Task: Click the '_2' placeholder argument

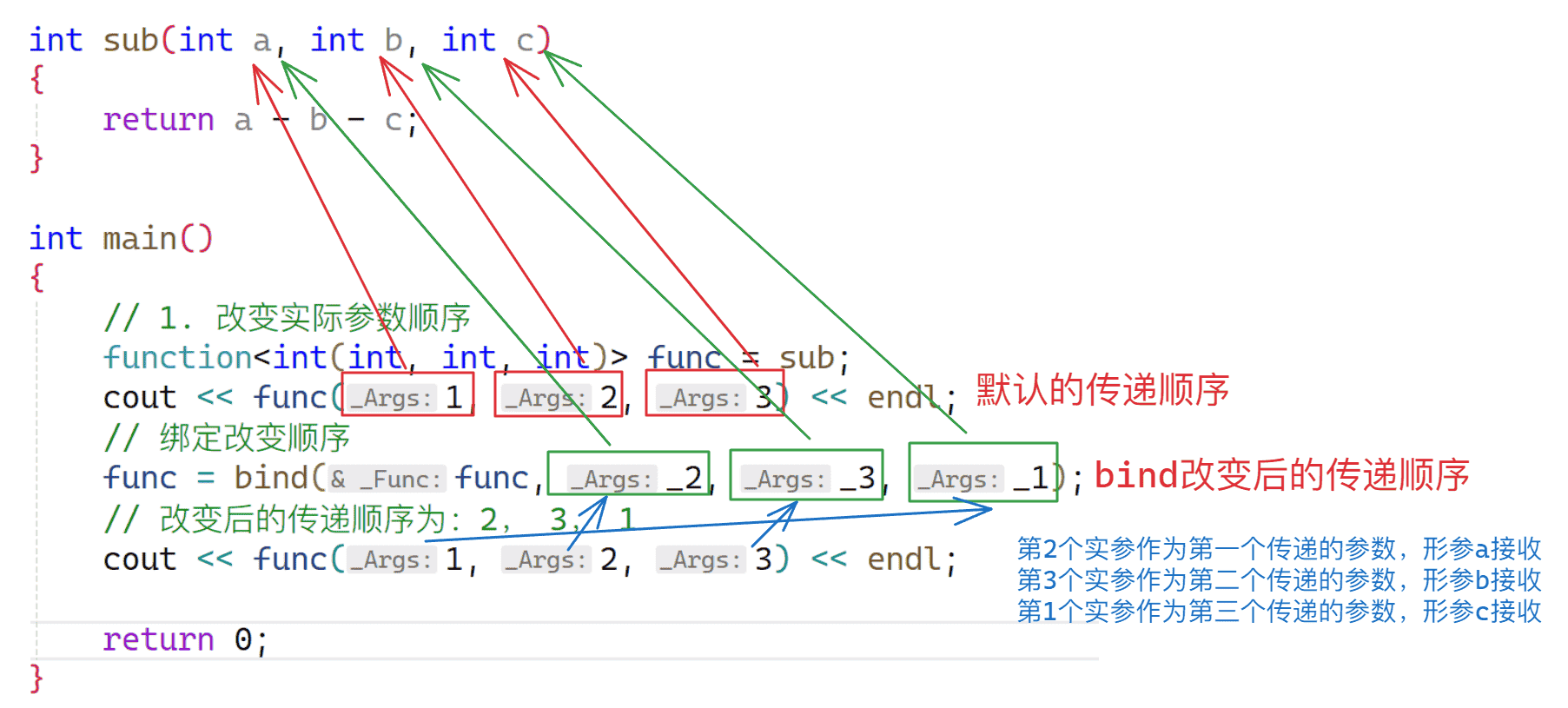Action: coord(685,478)
